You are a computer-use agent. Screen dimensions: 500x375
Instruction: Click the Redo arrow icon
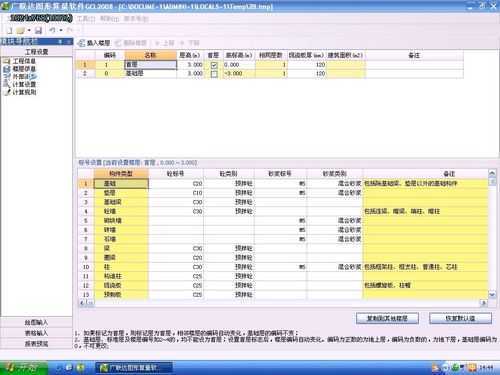(70, 30)
